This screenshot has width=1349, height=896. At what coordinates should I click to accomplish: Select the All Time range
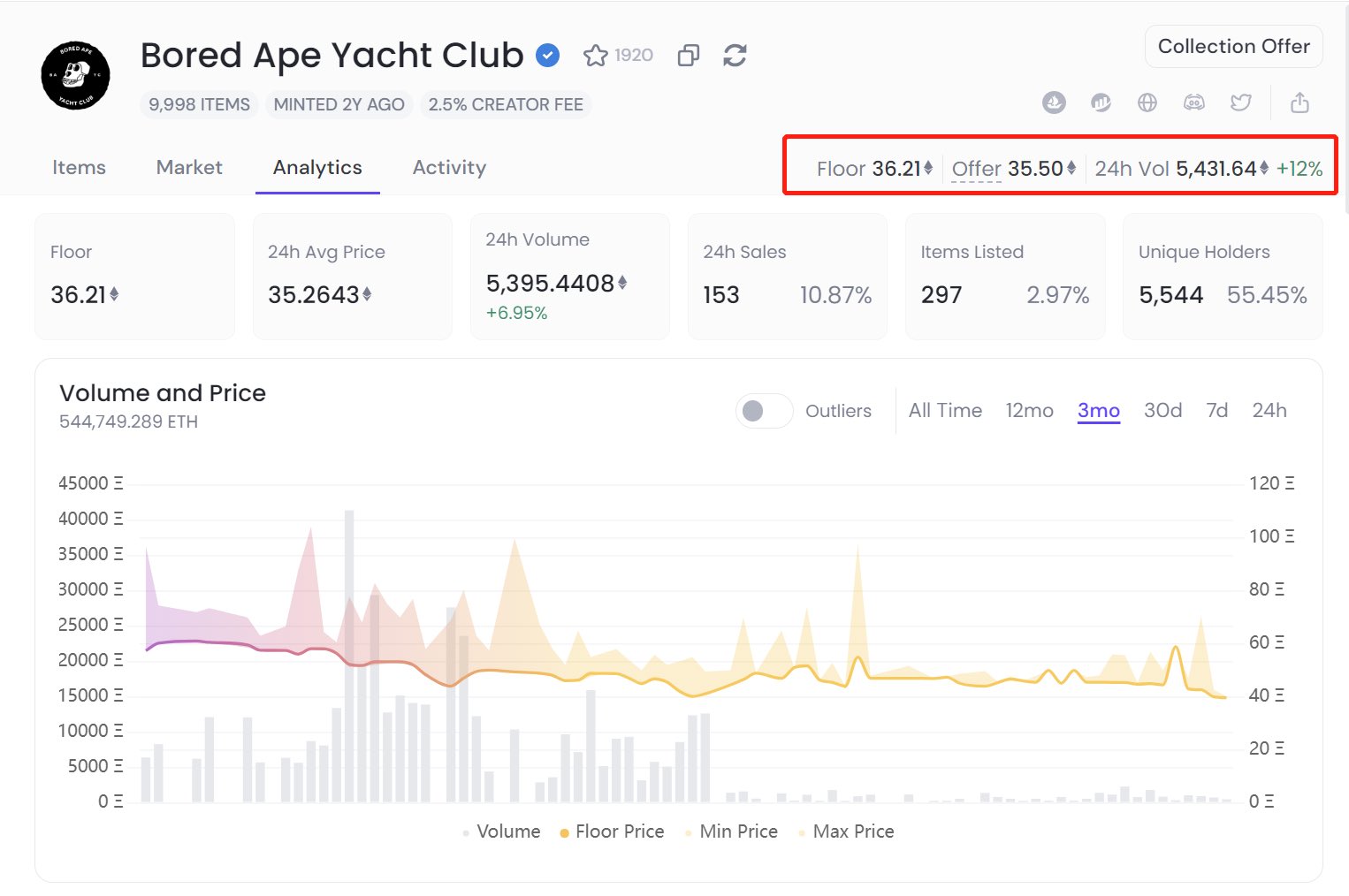[x=945, y=411]
